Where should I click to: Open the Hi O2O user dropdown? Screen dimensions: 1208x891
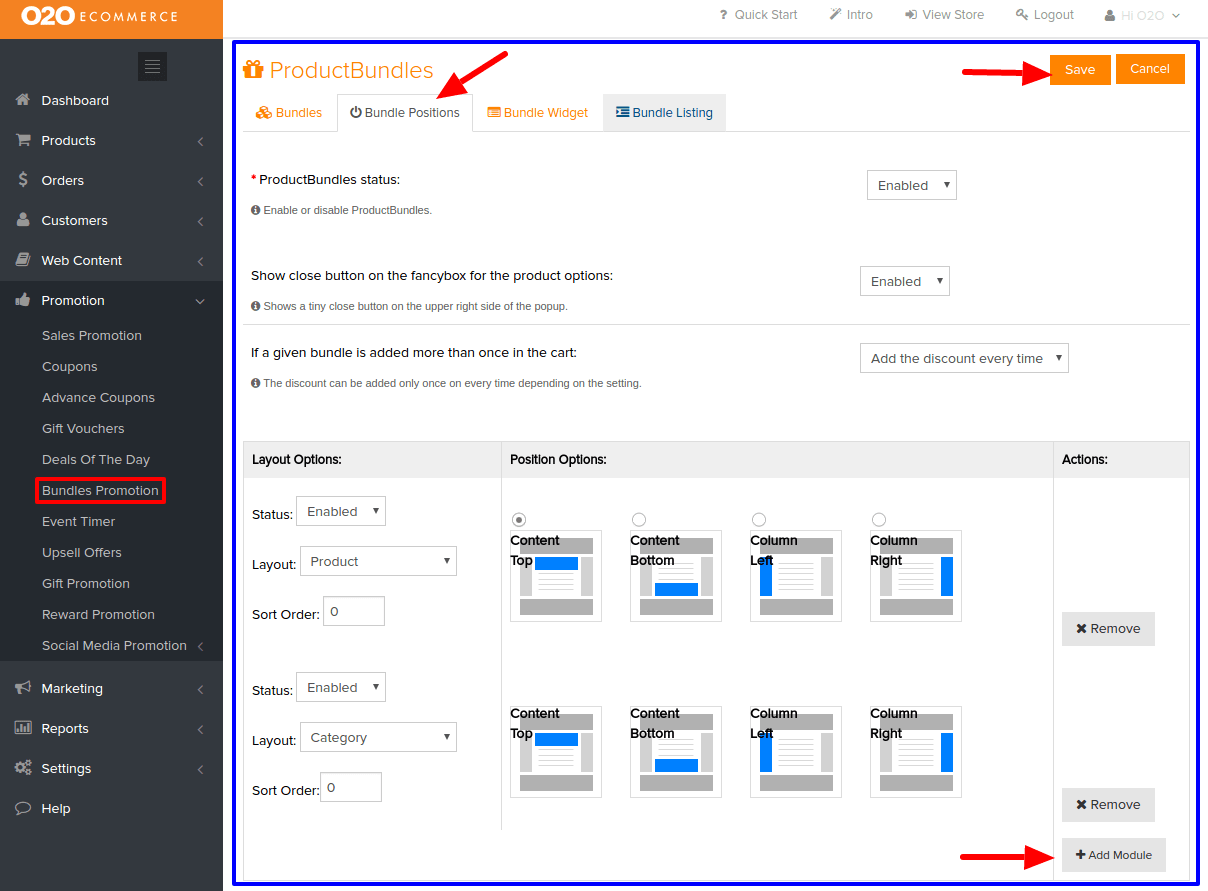(1143, 15)
